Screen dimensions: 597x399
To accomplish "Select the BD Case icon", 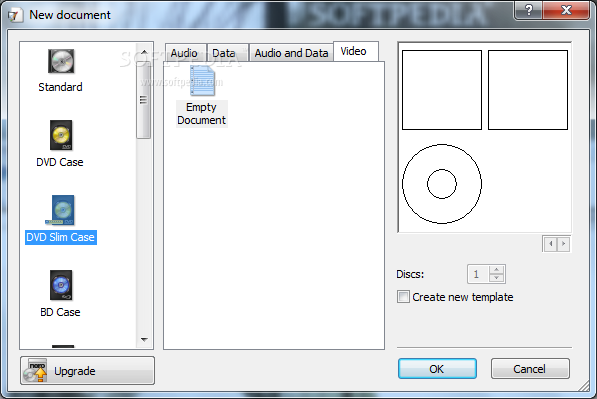I will pos(61,285).
